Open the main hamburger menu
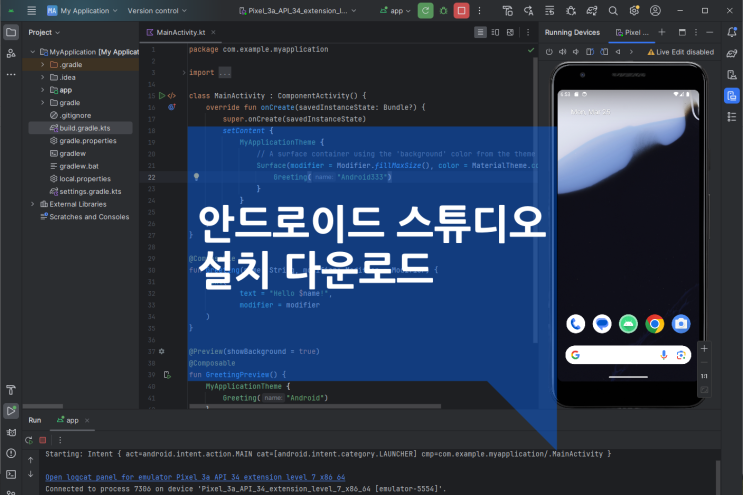Viewport: 743px width, 495px height. [31, 10]
